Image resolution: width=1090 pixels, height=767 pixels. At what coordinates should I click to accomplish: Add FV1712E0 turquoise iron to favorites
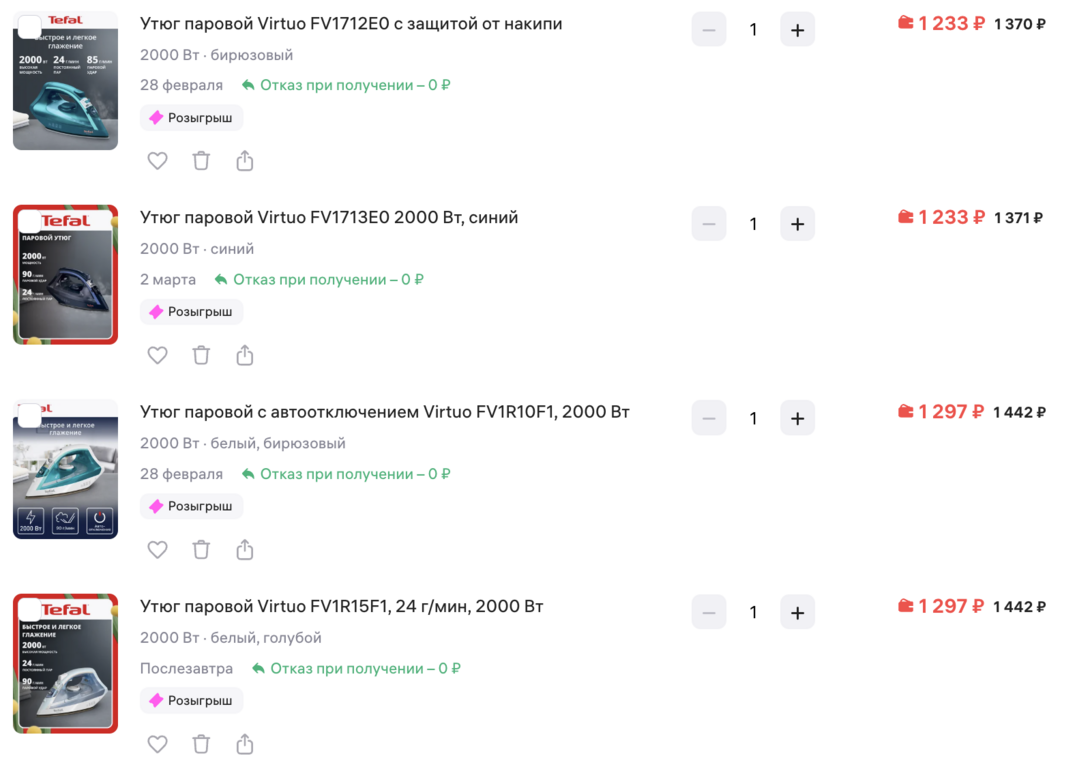pyautogui.click(x=157, y=161)
